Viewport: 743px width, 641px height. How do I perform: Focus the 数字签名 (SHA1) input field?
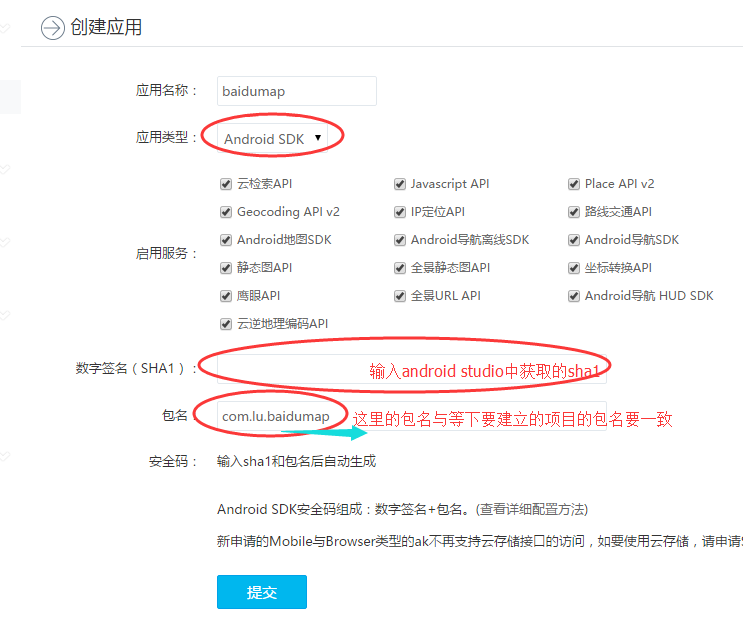[412, 369]
